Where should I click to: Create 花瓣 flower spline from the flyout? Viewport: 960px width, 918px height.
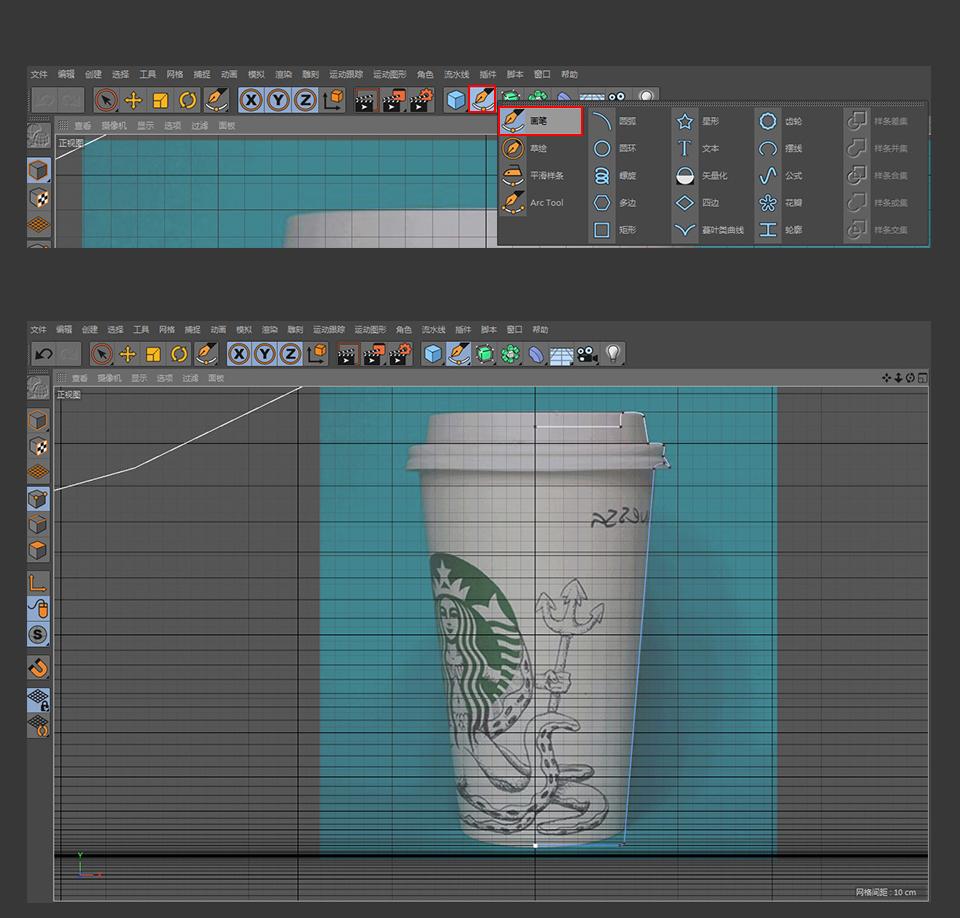781,203
